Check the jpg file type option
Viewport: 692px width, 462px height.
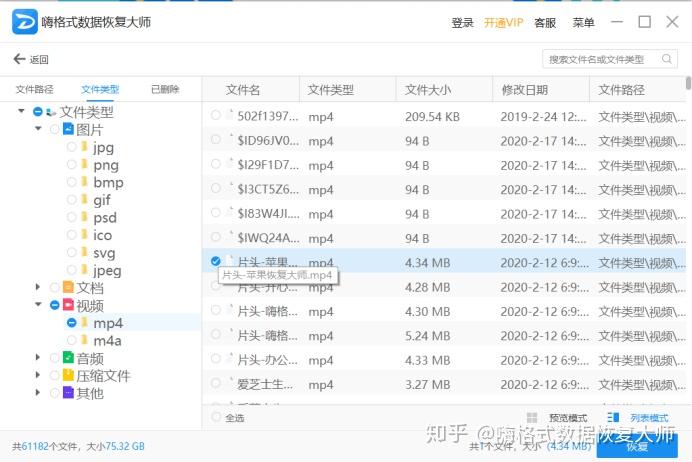tap(71, 147)
